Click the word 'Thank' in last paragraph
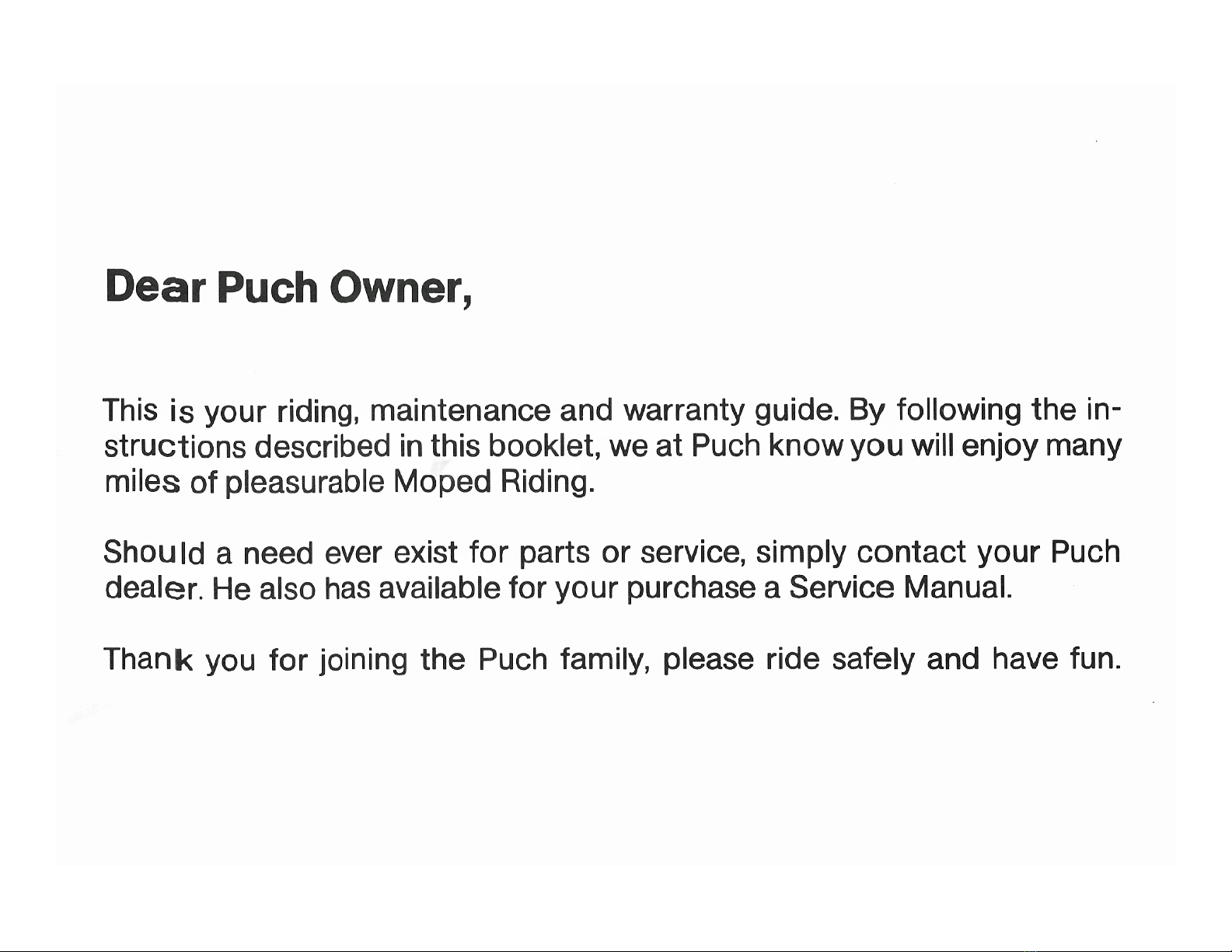Image resolution: width=1232 pixels, height=952 pixels. click(x=148, y=660)
